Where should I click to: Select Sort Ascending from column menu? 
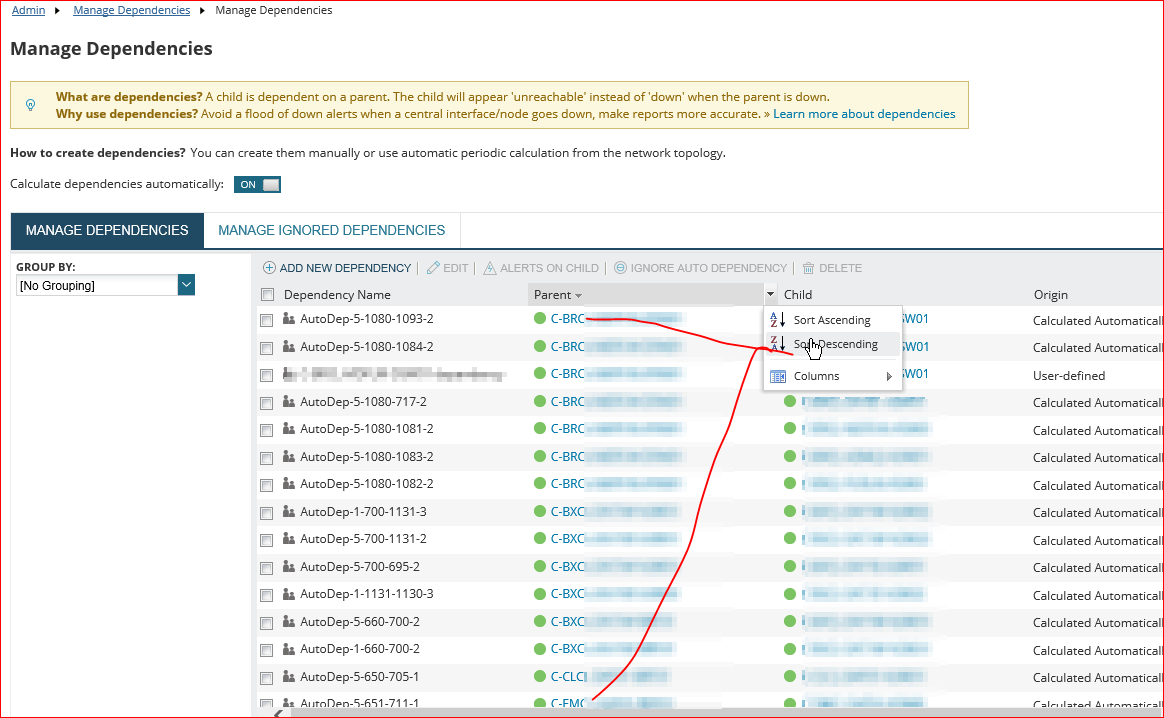(x=832, y=320)
